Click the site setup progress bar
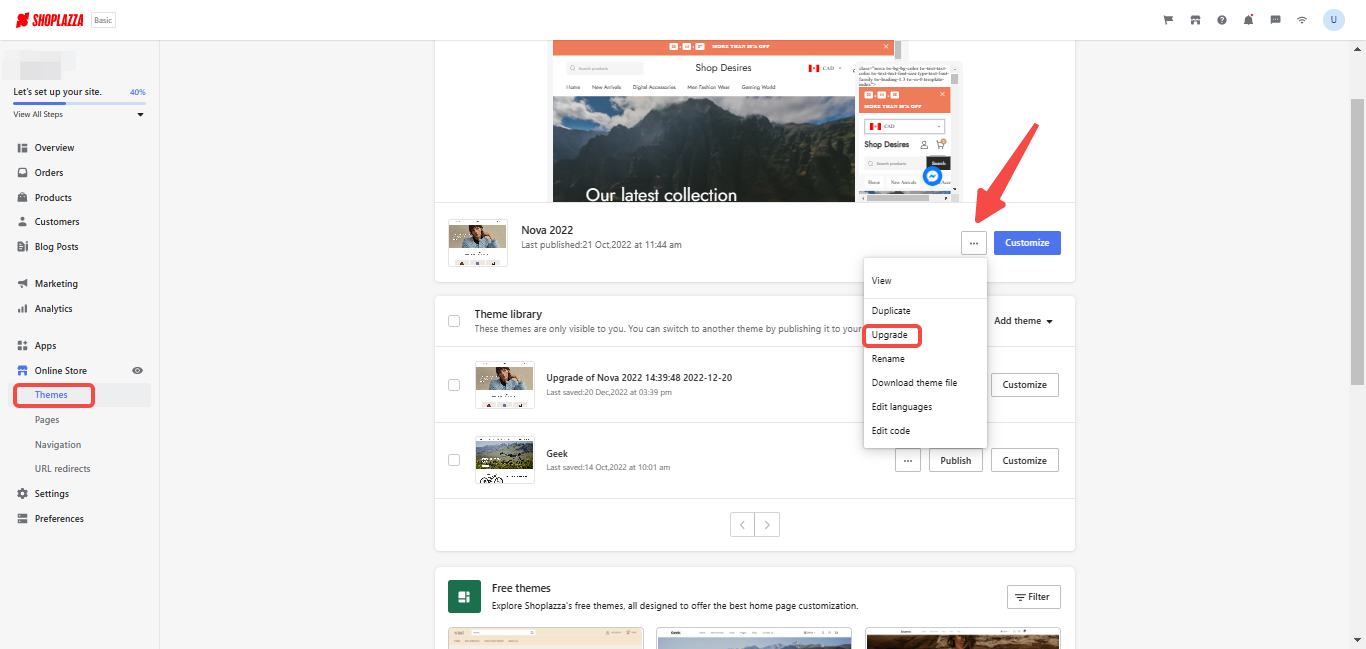 79,103
